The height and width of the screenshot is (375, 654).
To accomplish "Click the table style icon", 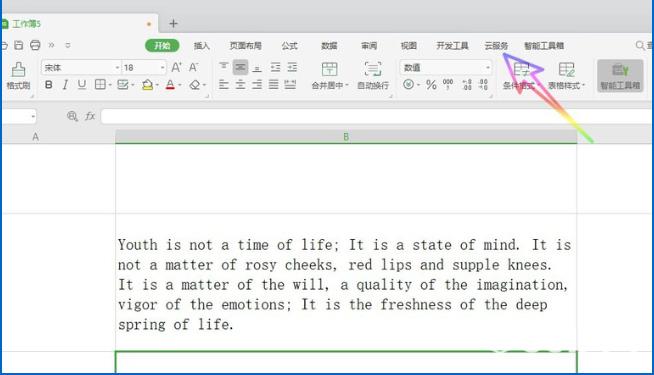I will pos(567,69).
